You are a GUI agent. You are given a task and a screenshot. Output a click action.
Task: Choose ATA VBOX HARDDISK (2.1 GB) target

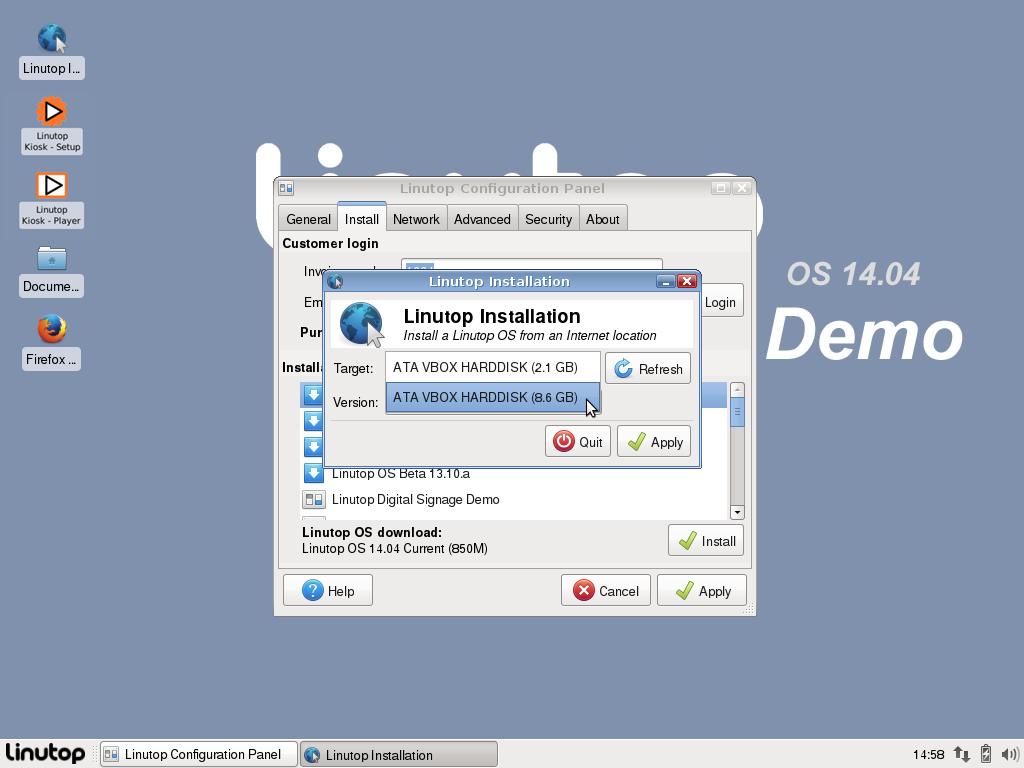pyautogui.click(x=492, y=367)
